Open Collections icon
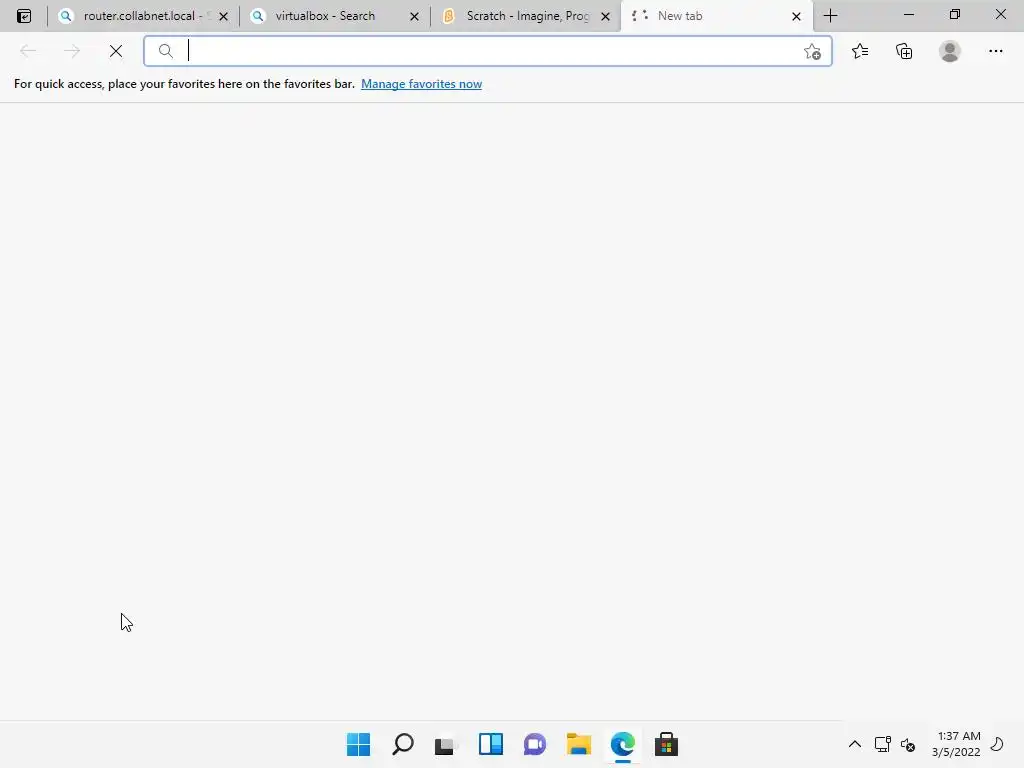Screen dimensions: 1024x768 tap(904, 51)
